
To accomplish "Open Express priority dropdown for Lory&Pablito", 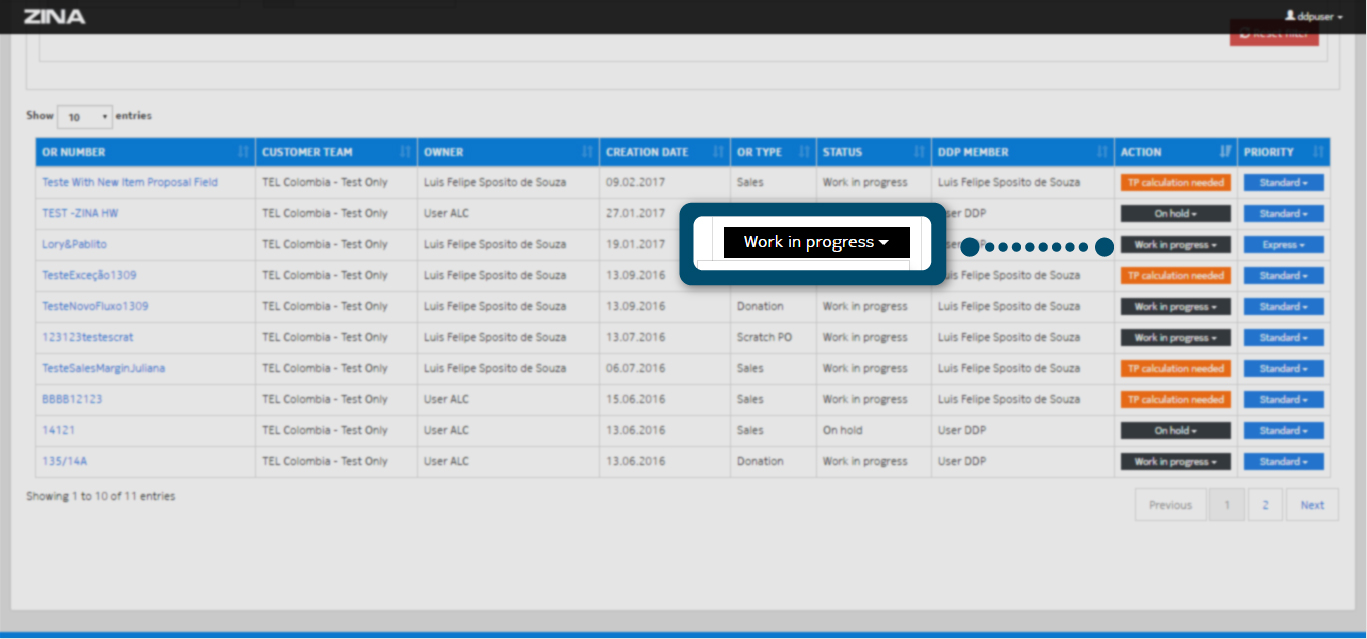I will (1283, 245).
